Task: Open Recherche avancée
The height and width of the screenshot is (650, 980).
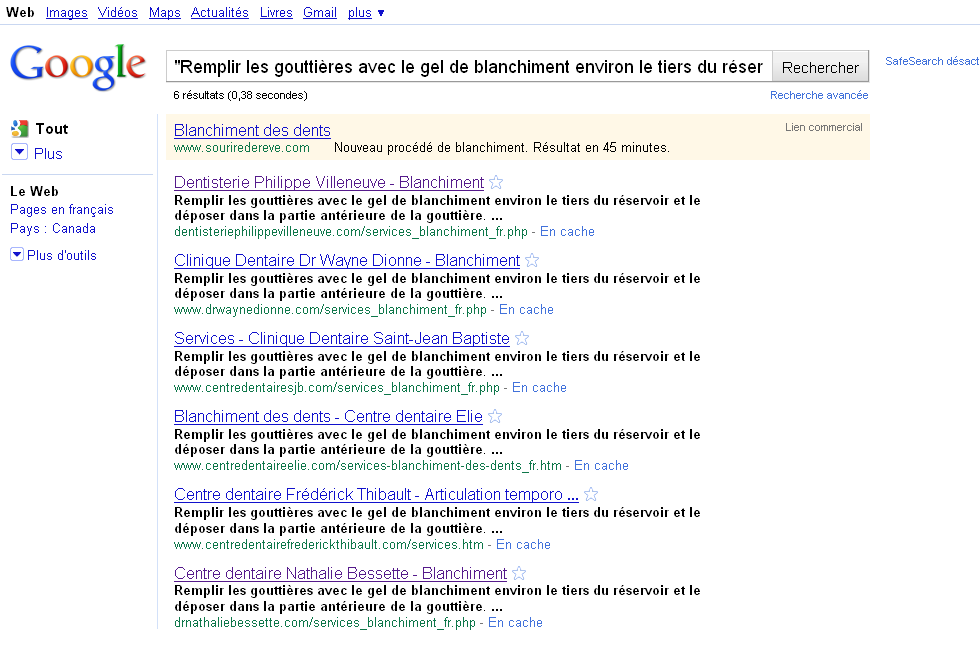Action: point(819,95)
